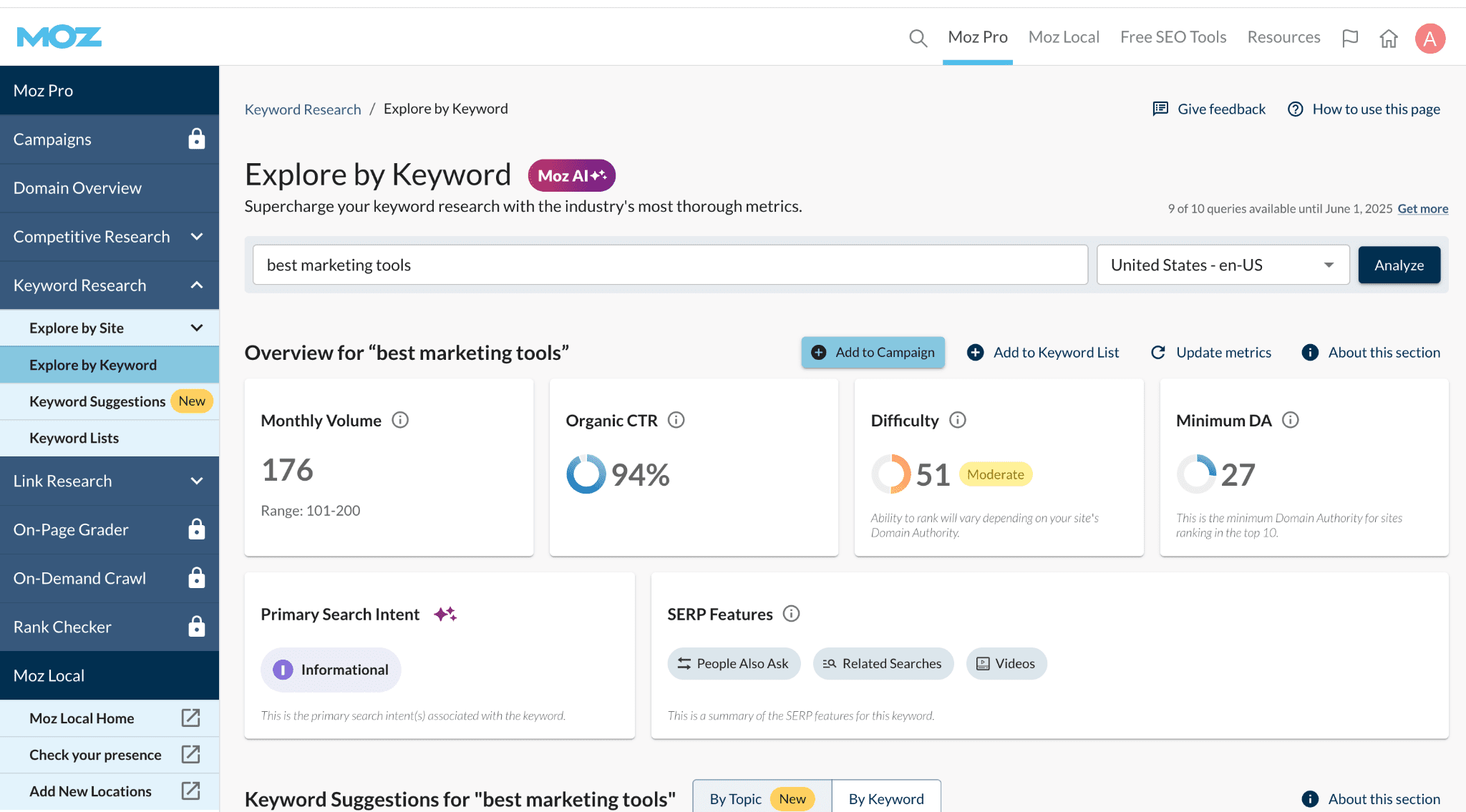Click the Minimum DA info icon

tap(1290, 421)
